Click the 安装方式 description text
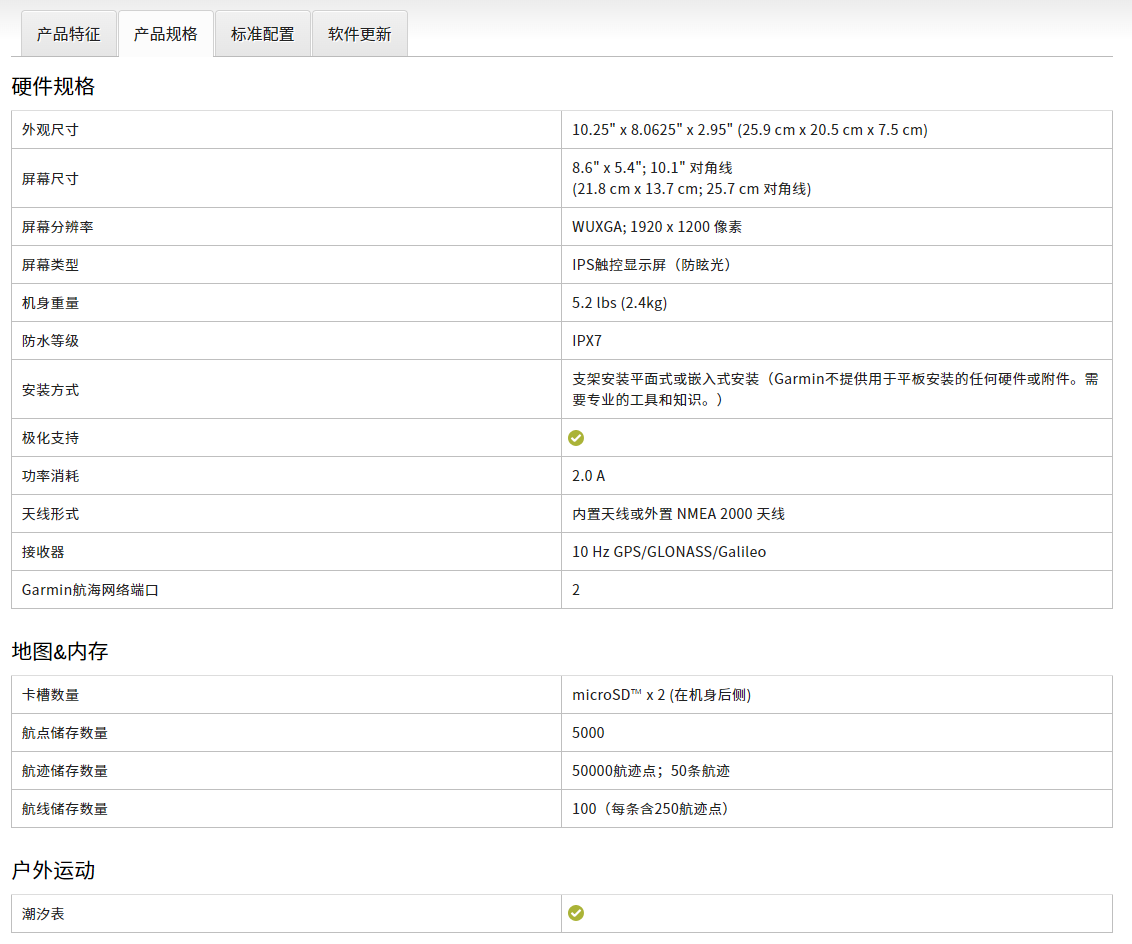The width and height of the screenshot is (1132, 944). 835,389
